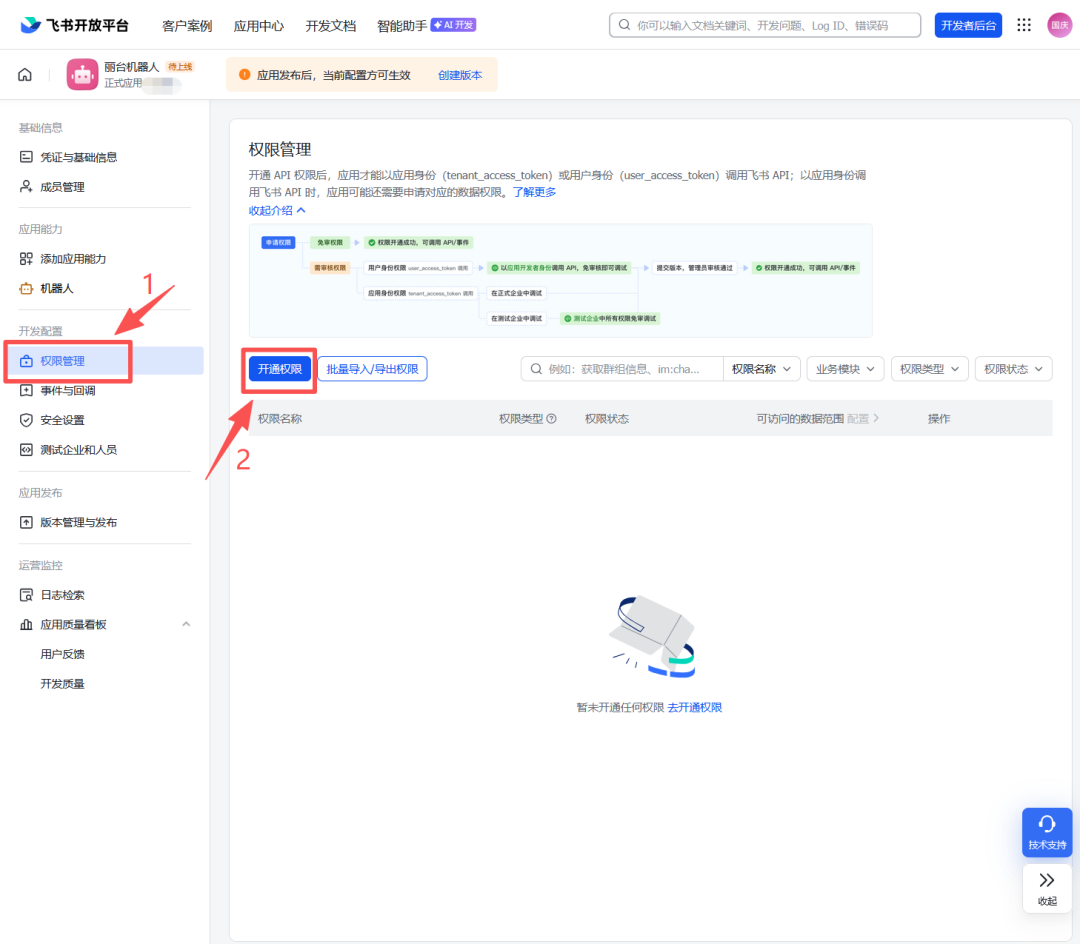This screenshot has width=1080, height=944.
Task: Open the 开发文档 top menu
Action: coord(331,25)
